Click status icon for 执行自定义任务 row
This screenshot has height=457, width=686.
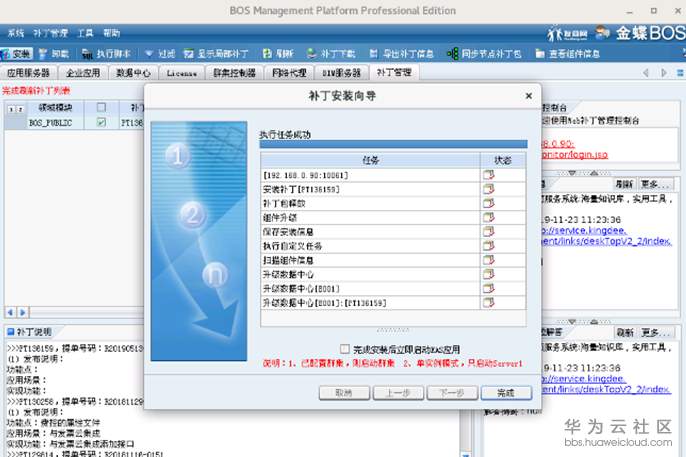pyautogui.click(x=489, y=246)
